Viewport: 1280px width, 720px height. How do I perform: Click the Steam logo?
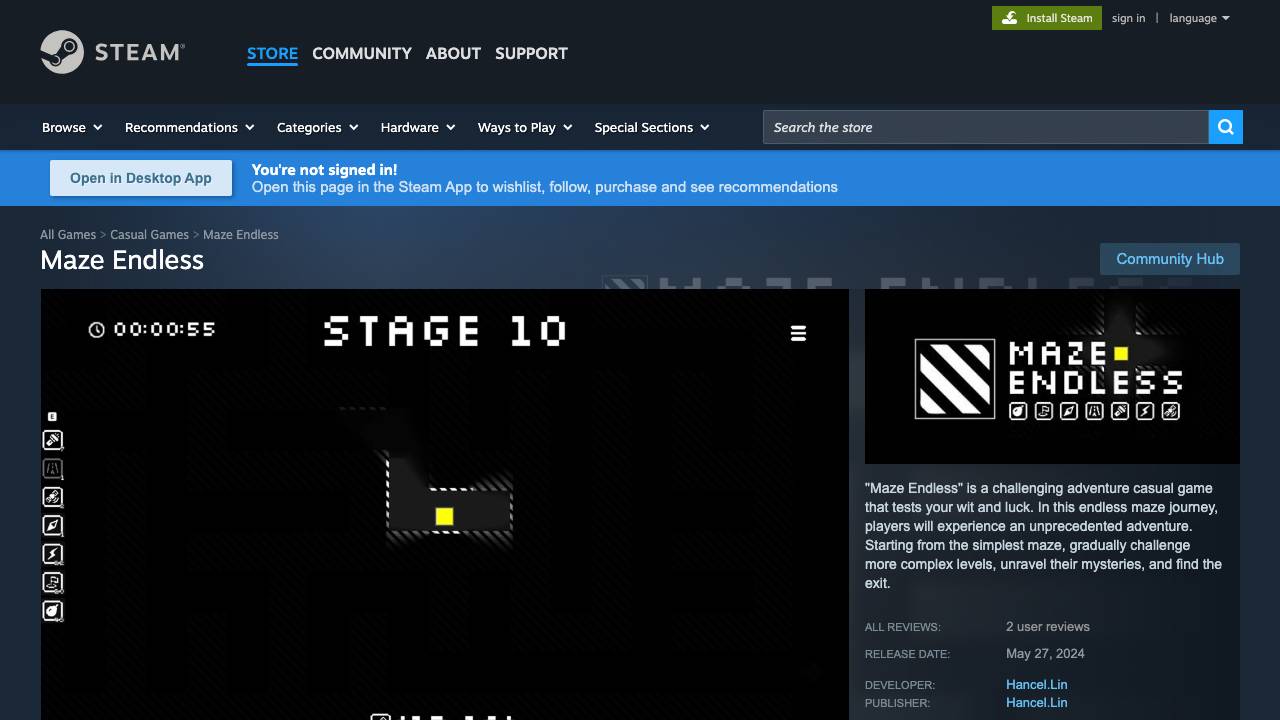(x=113, y=52)
